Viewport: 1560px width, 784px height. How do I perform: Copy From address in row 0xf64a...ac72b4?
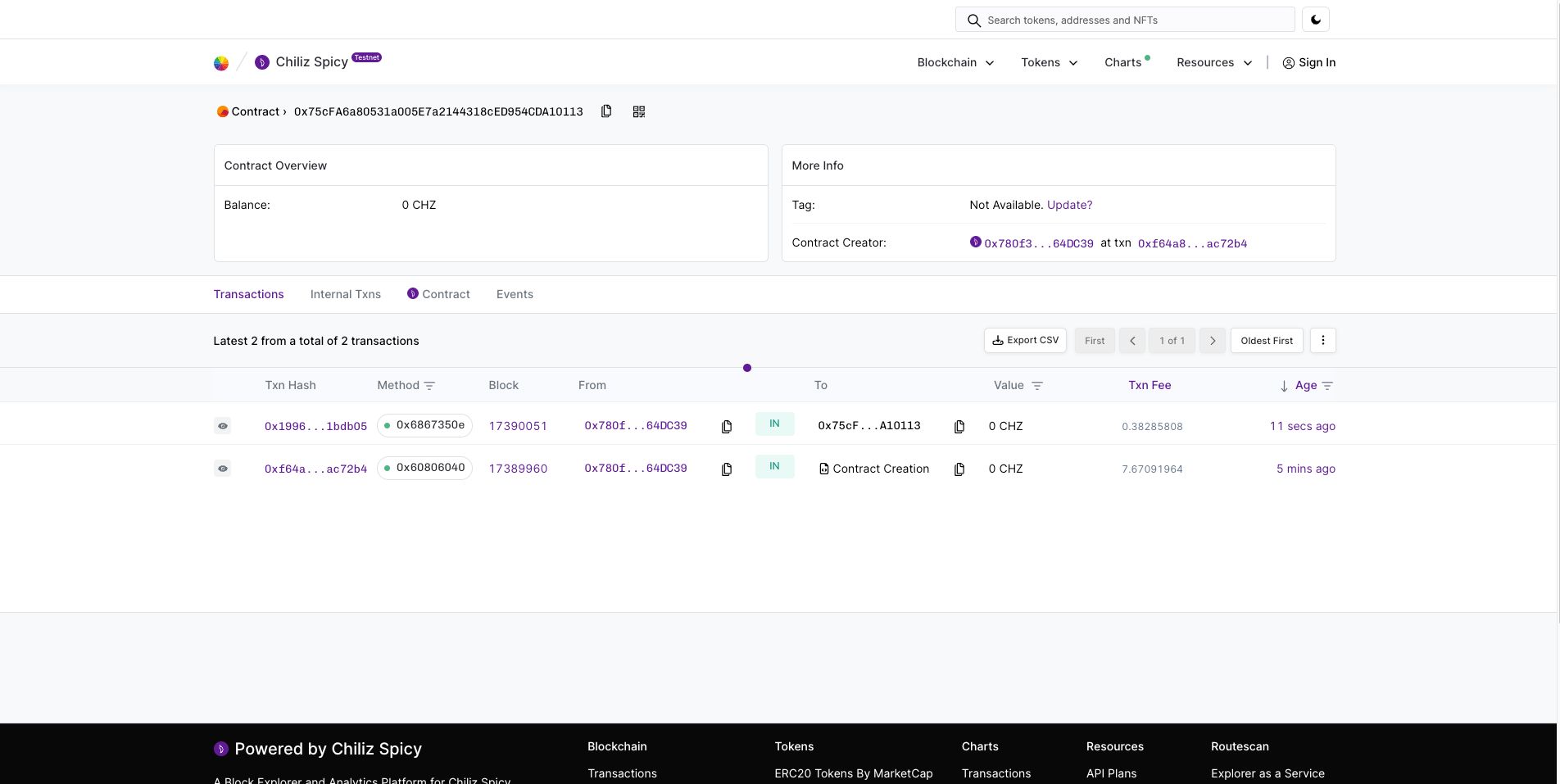coord(727,469)
